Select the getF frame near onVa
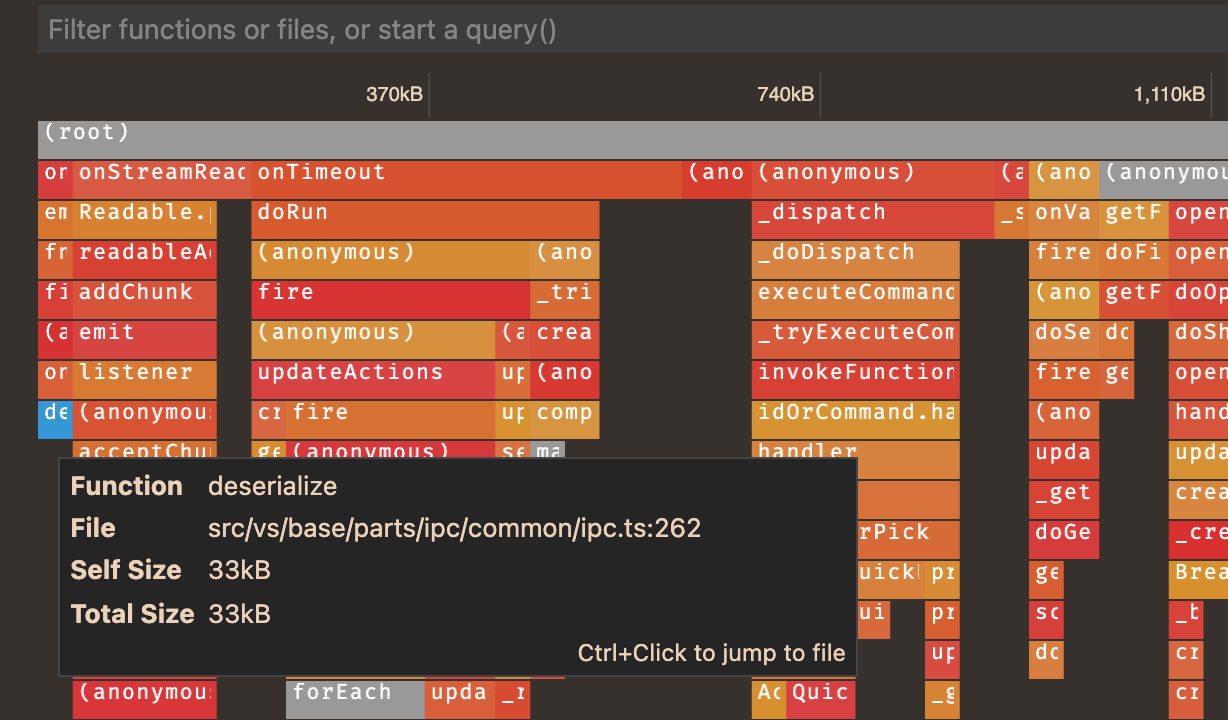Image resolution: width=1228 pixels, height=720 pixels. [1135, 212]
